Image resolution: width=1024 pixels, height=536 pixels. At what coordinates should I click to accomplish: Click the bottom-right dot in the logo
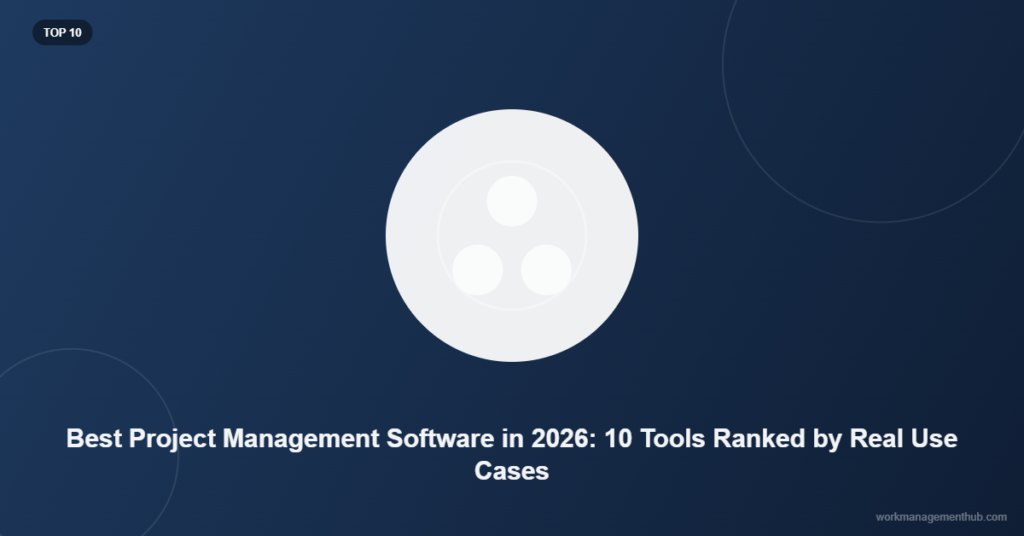(547, 270)
